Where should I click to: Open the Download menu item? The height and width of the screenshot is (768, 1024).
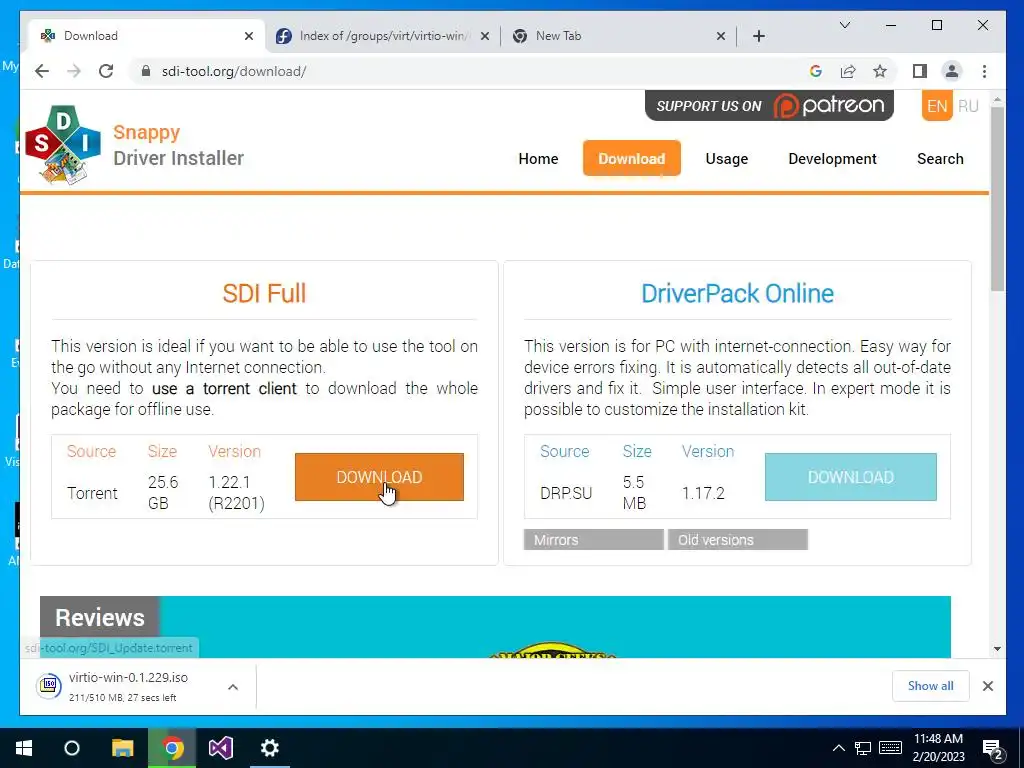pos(632,159)
